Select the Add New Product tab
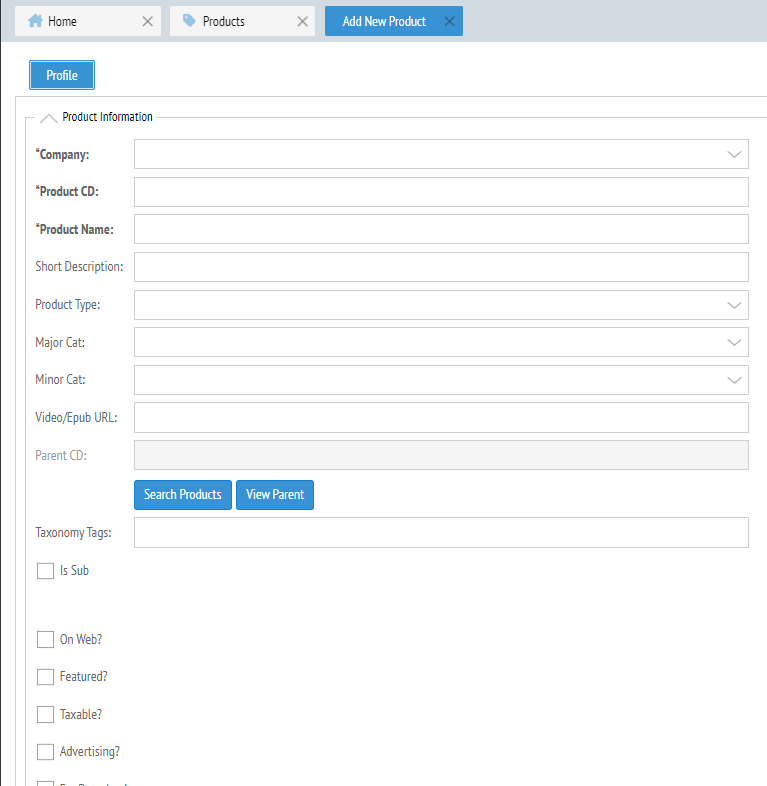Viewport: 767px width, 786px height. 394,21
